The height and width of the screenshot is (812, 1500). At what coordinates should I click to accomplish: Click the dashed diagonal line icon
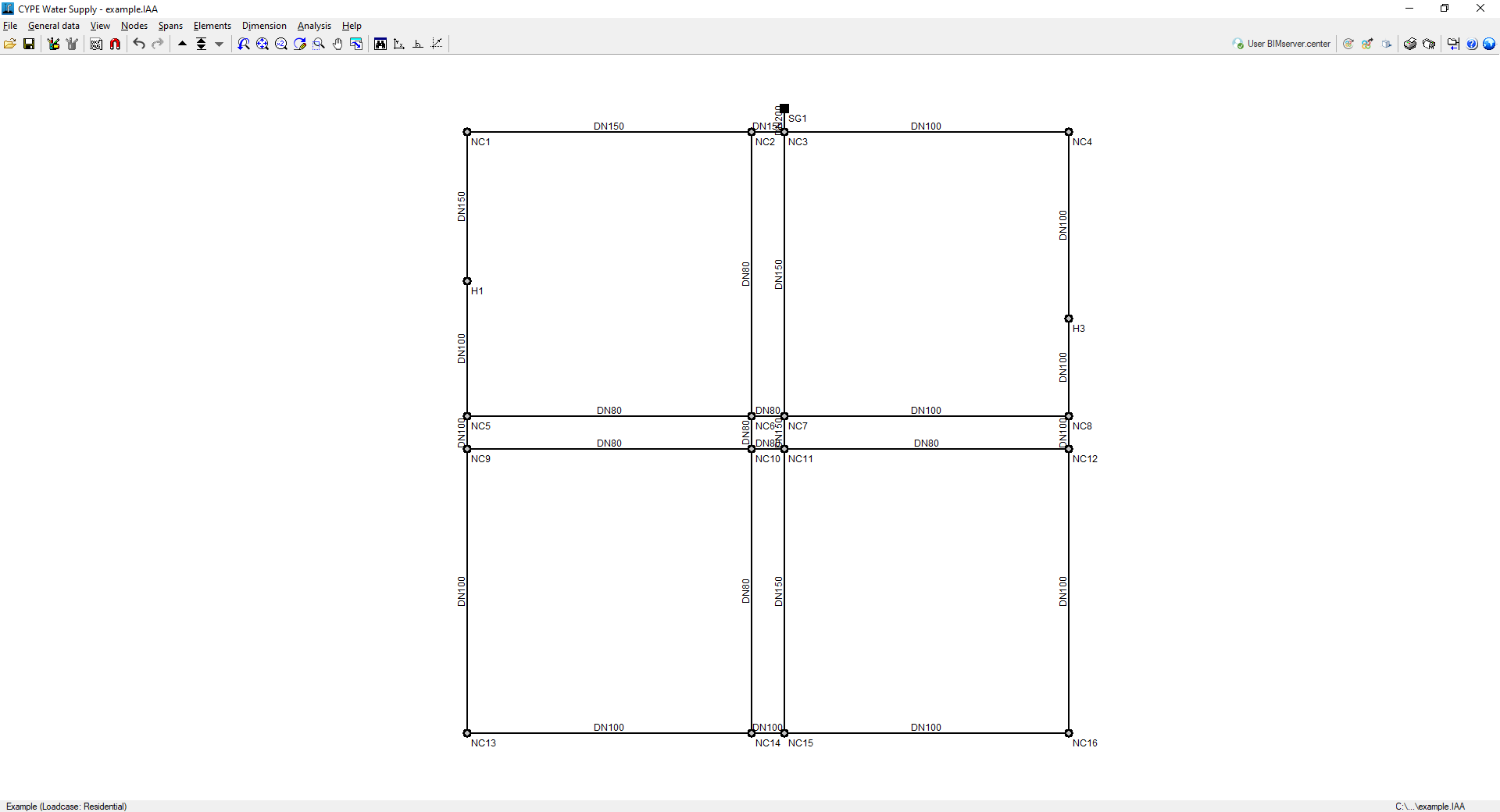pyautogui.click(x=437, y=44)
